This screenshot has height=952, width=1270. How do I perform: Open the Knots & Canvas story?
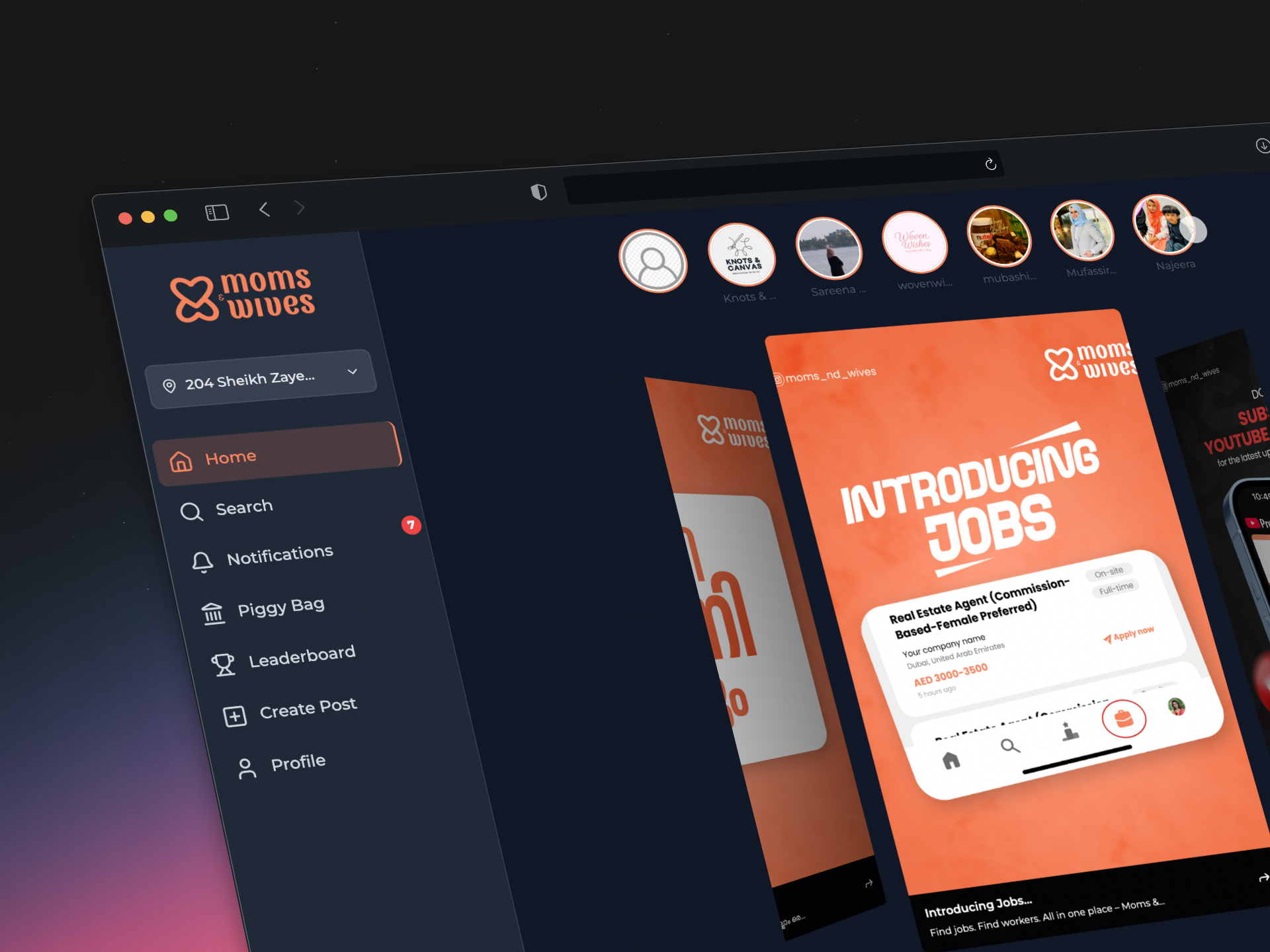point(741,255)
